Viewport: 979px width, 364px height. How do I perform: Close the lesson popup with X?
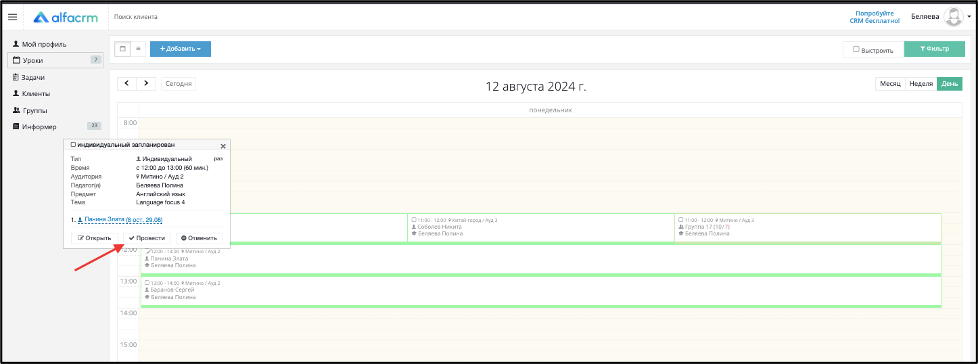[223, 145]
